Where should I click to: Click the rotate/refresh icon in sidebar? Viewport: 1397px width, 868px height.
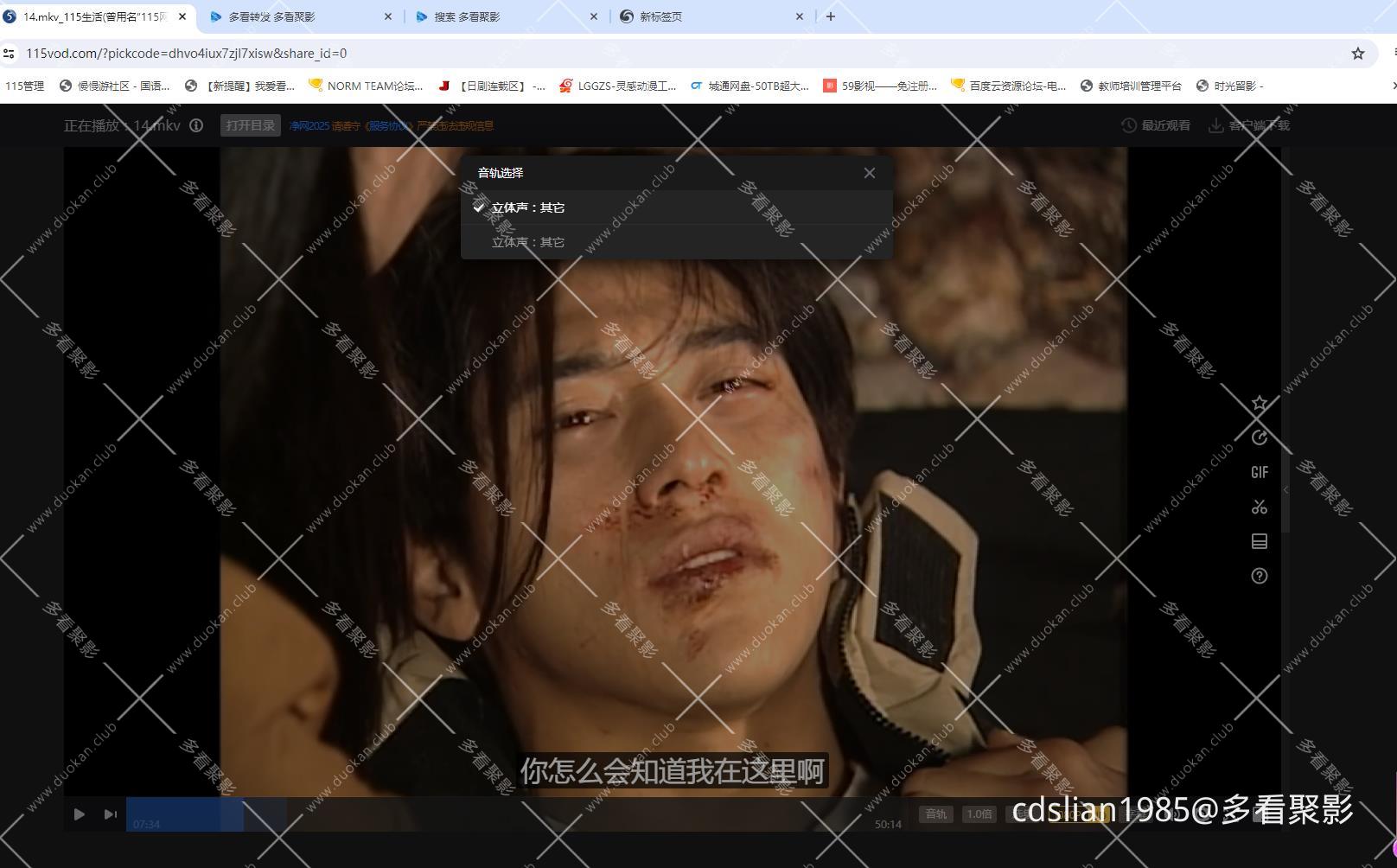click(x=1260, y=437)
